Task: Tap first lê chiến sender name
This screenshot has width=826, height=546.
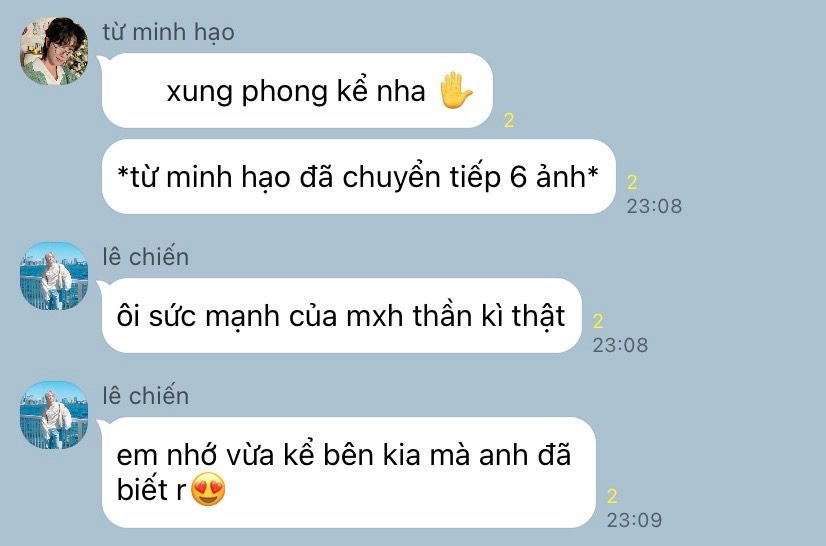Action: pyautogui.click(x=146, y=257)
